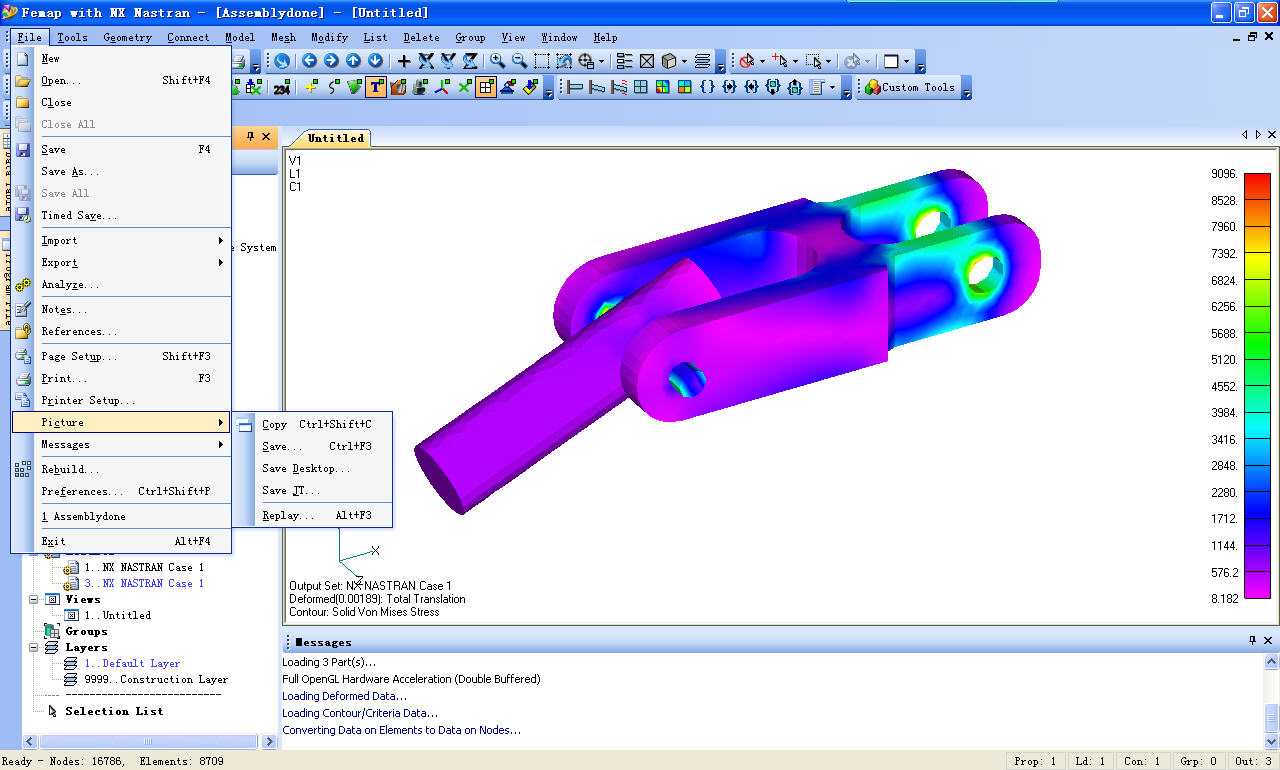1280x770 pixels.
Task: Click the Custom Tools button
Action: (x=910, y=87)
